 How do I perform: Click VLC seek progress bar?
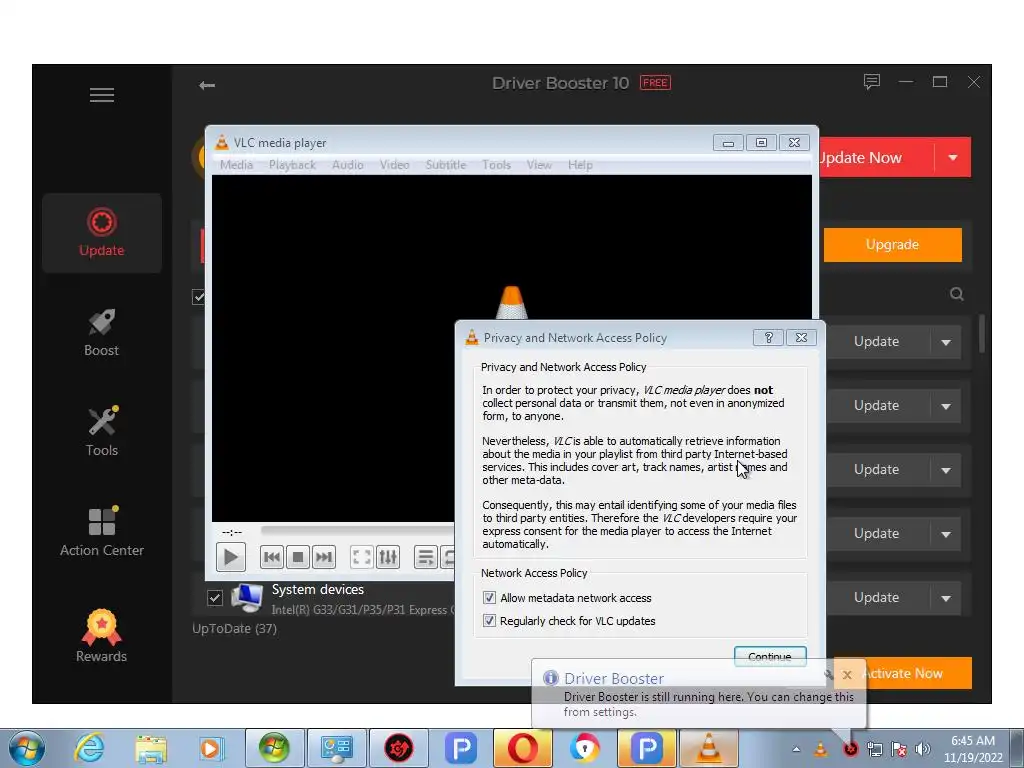358,530
